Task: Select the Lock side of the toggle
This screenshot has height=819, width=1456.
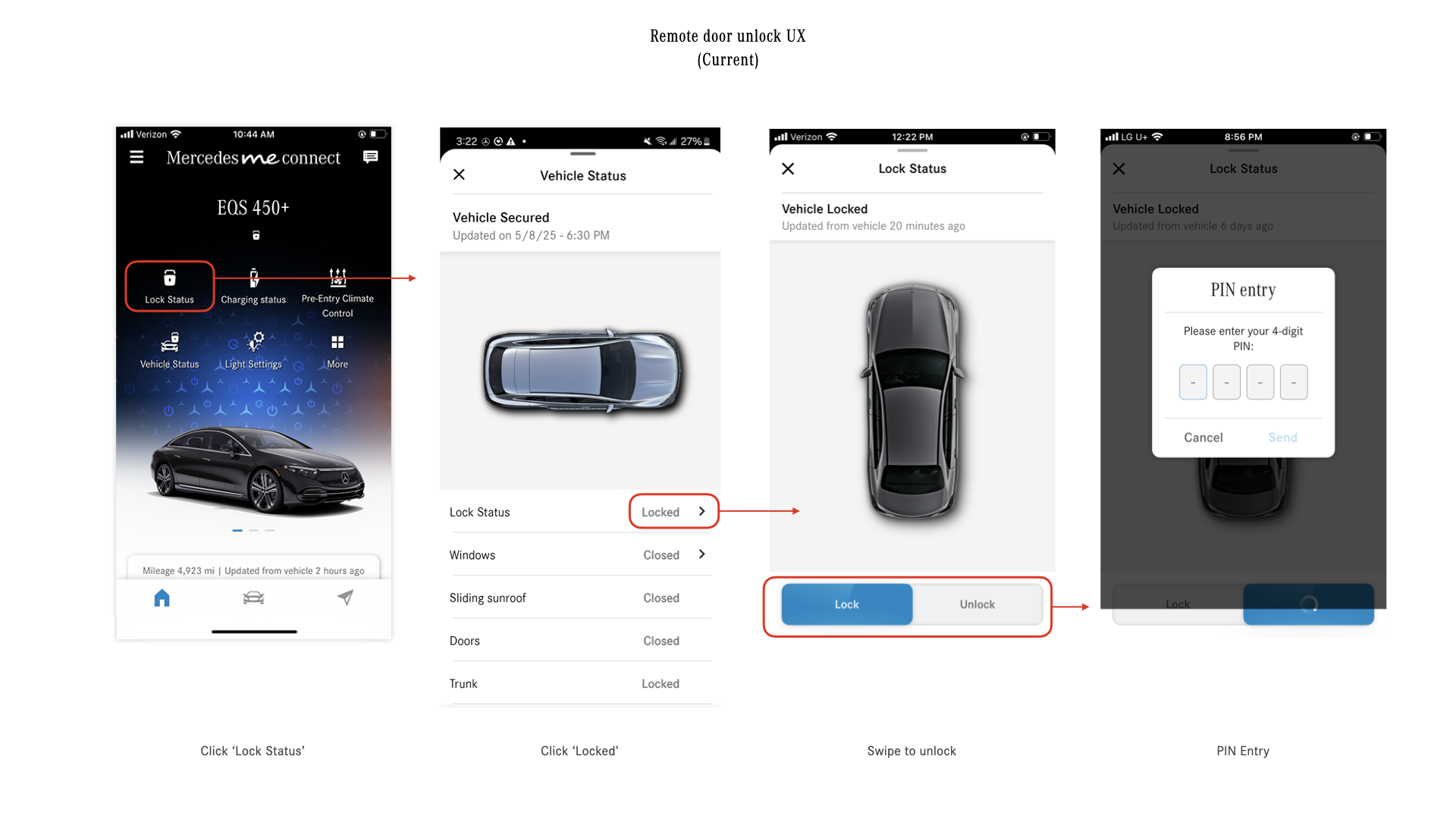Action: point(847,604)
